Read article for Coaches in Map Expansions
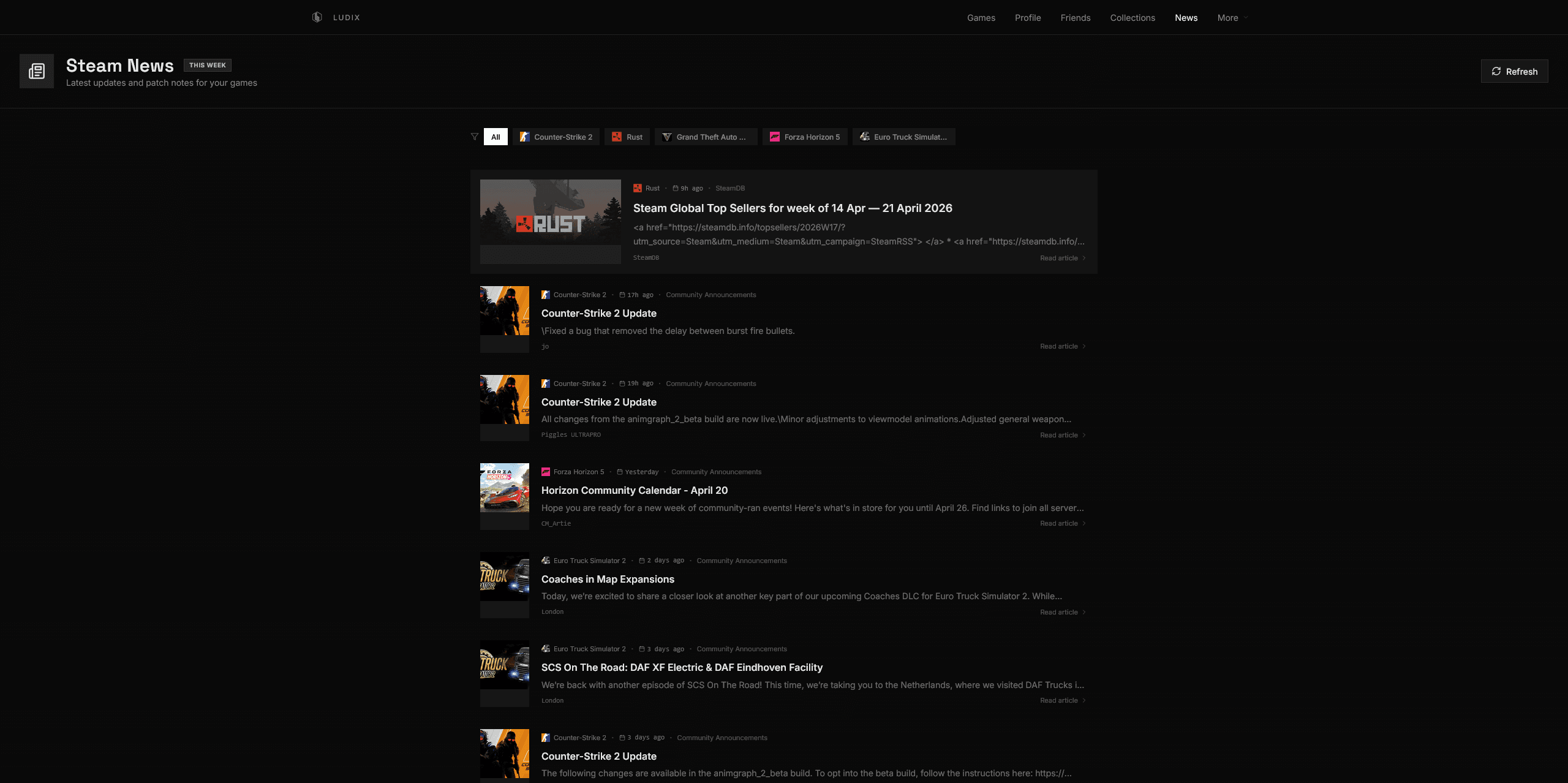The image size is (1568, 783). pyautogui.click(x=1063, y=612)
